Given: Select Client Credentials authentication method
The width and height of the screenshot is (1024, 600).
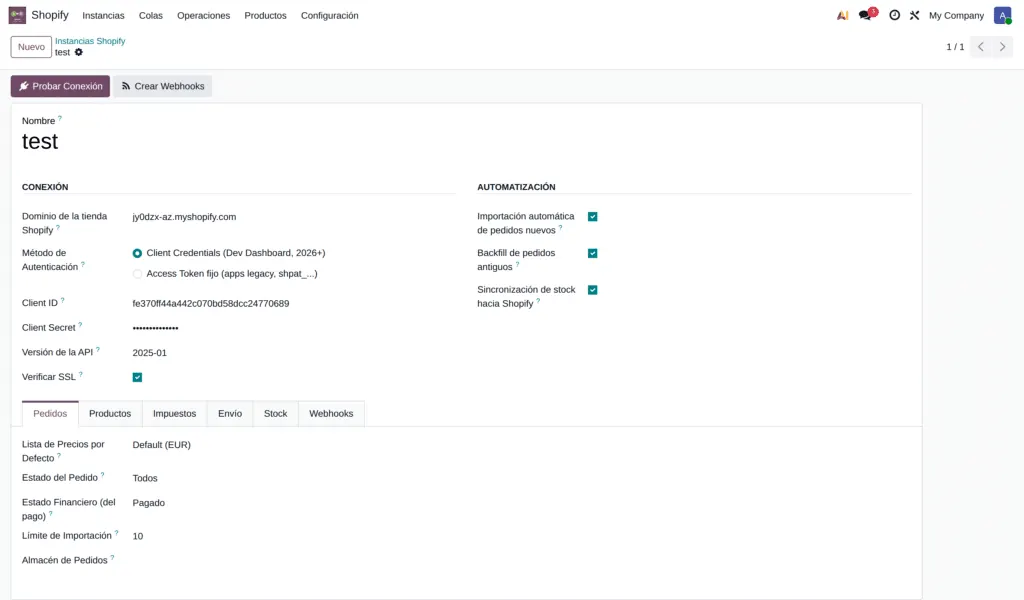Looking at the screenshot, I should point(137,253).
